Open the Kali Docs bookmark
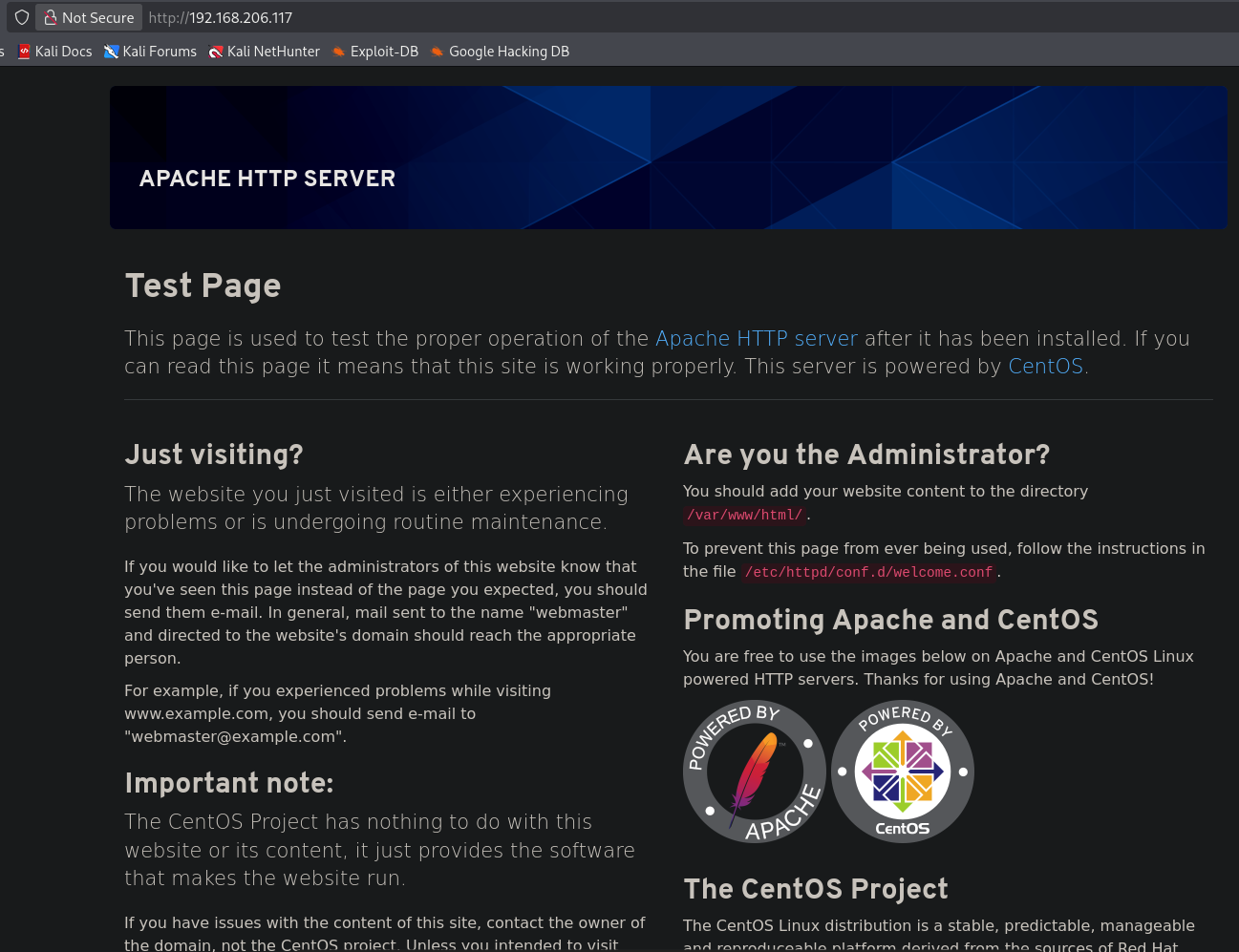The width and height of the screenshot is (1239, 952). pos(55,52)
